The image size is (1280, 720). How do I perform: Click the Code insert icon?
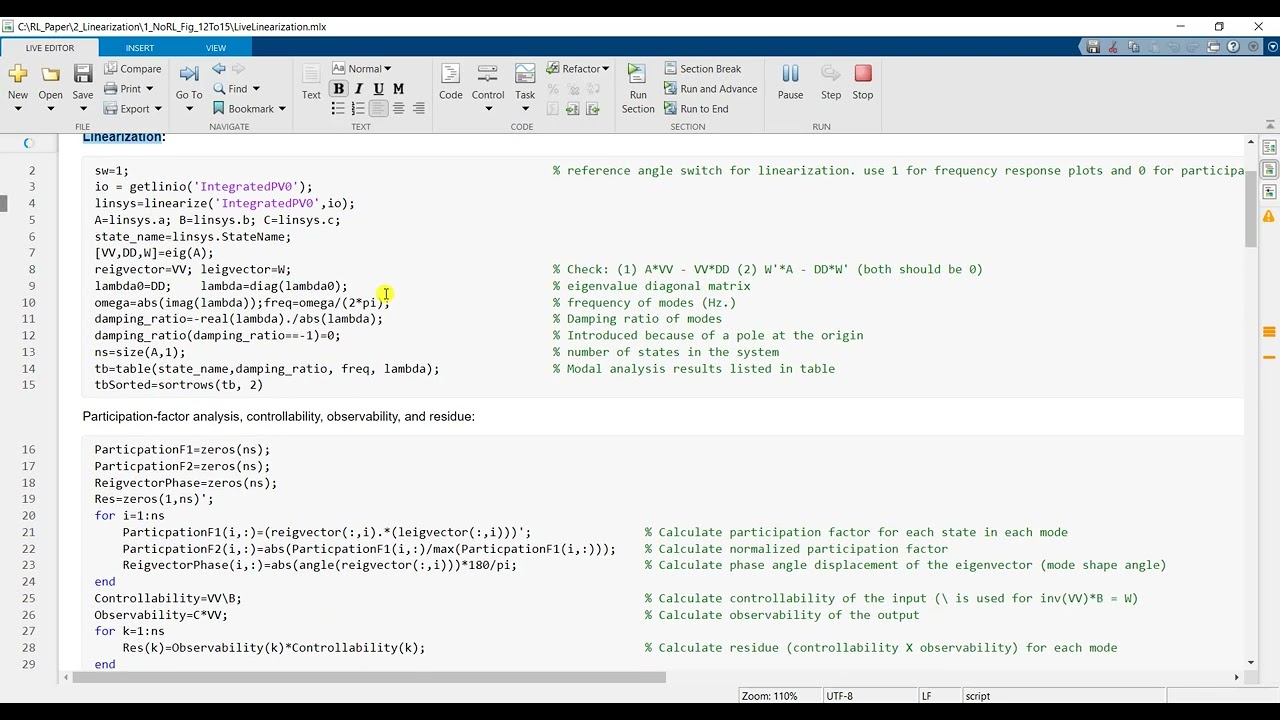[x=451, y=74]
